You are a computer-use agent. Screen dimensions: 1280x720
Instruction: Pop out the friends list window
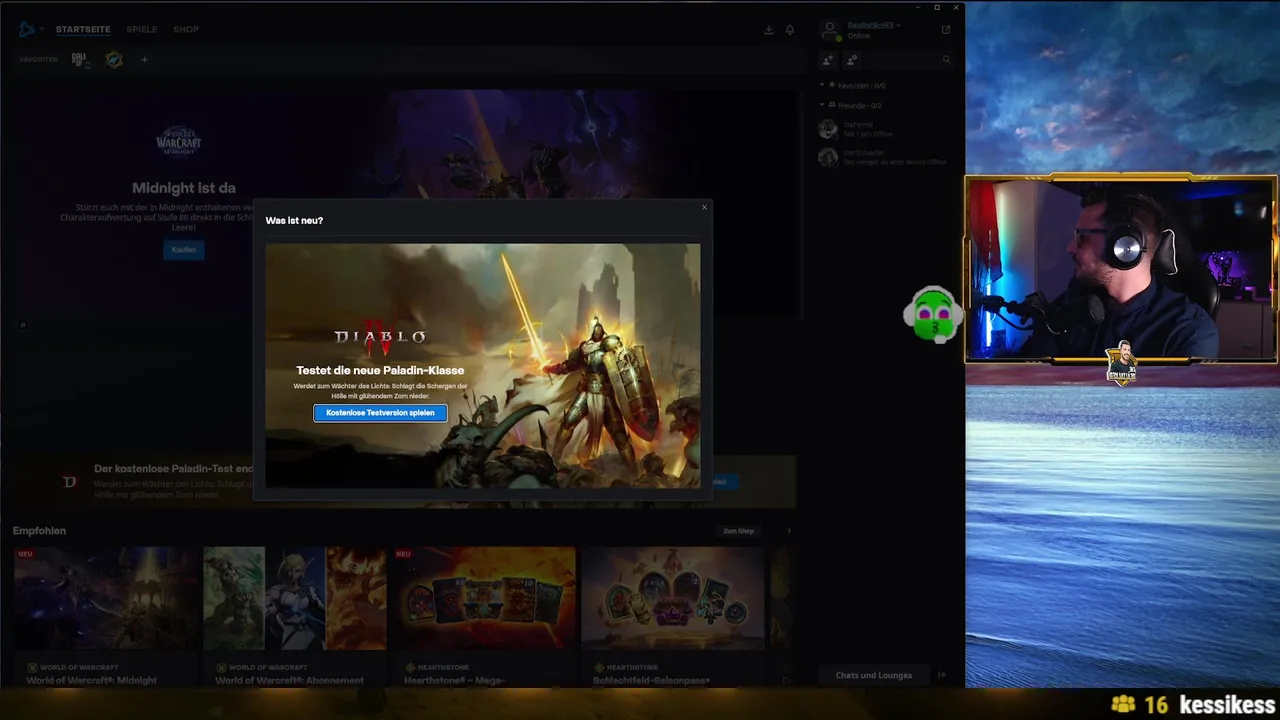click(x=946, y=30)
